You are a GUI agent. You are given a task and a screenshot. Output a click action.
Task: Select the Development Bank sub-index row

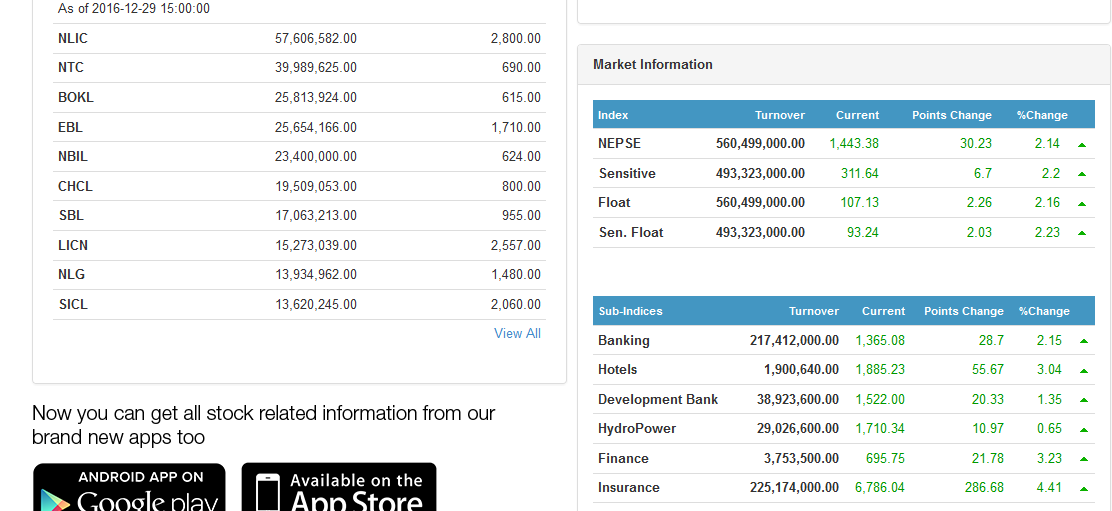pos(657,399)
